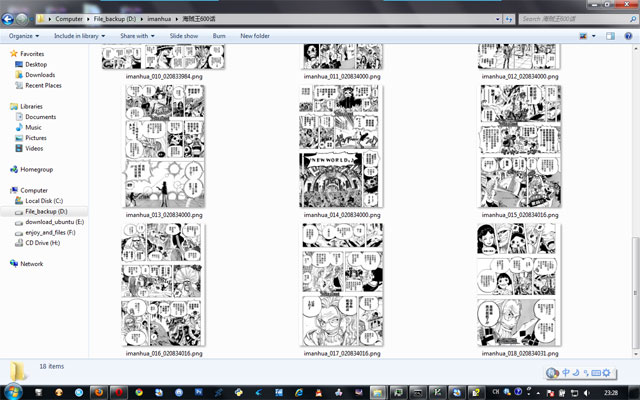Select File_backup (D:) drive

(x=46, y=211)
